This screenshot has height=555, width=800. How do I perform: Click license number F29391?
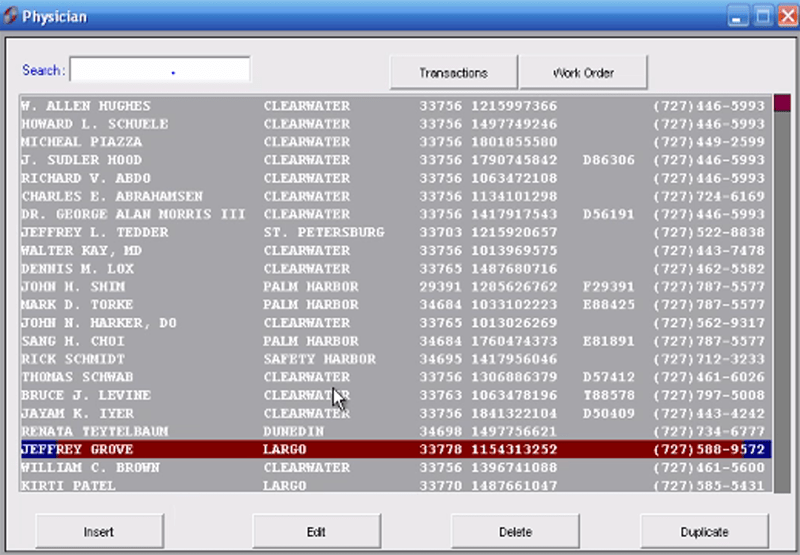click(609, 287)
